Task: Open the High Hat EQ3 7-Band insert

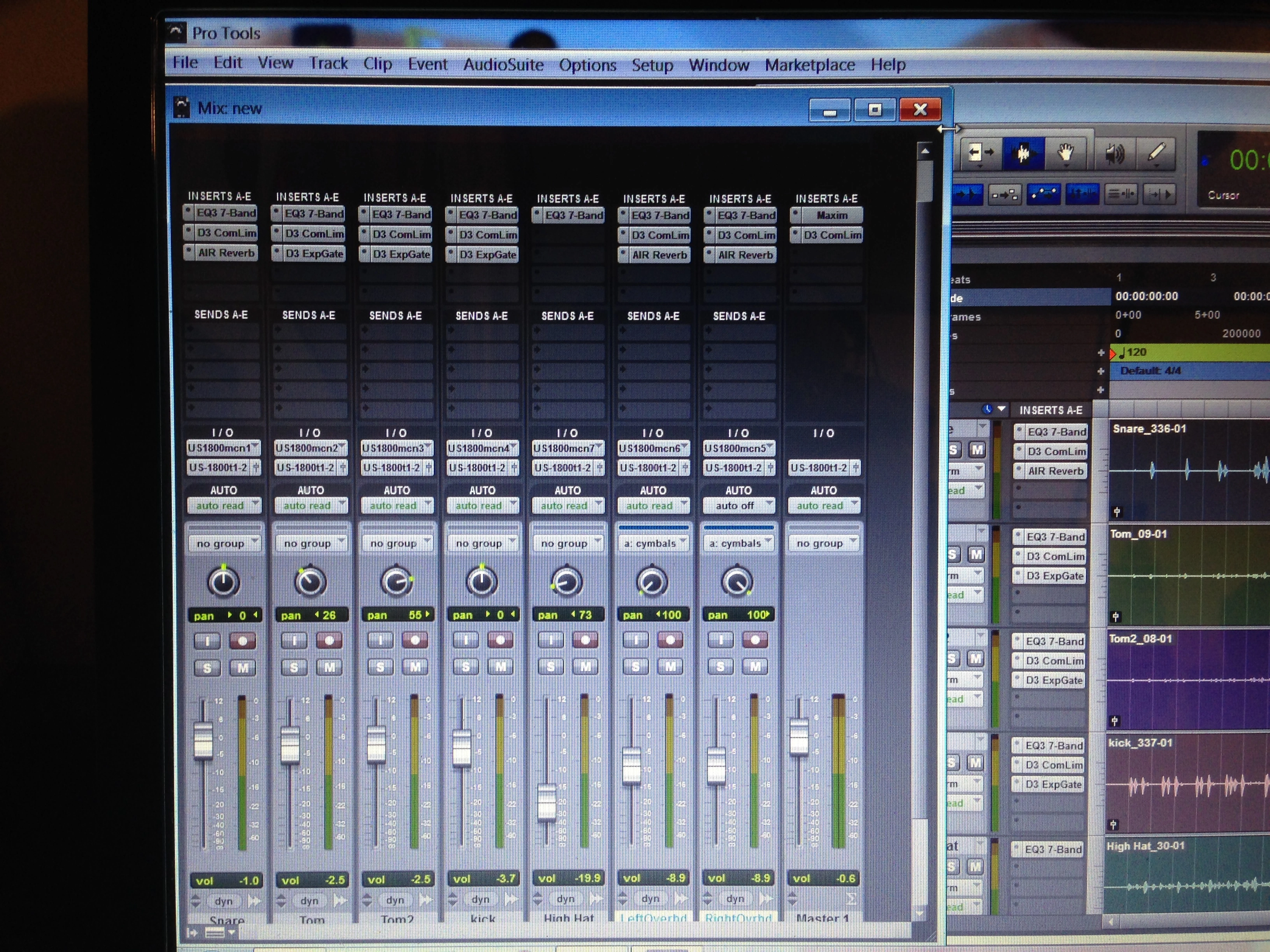Action: 568,215
